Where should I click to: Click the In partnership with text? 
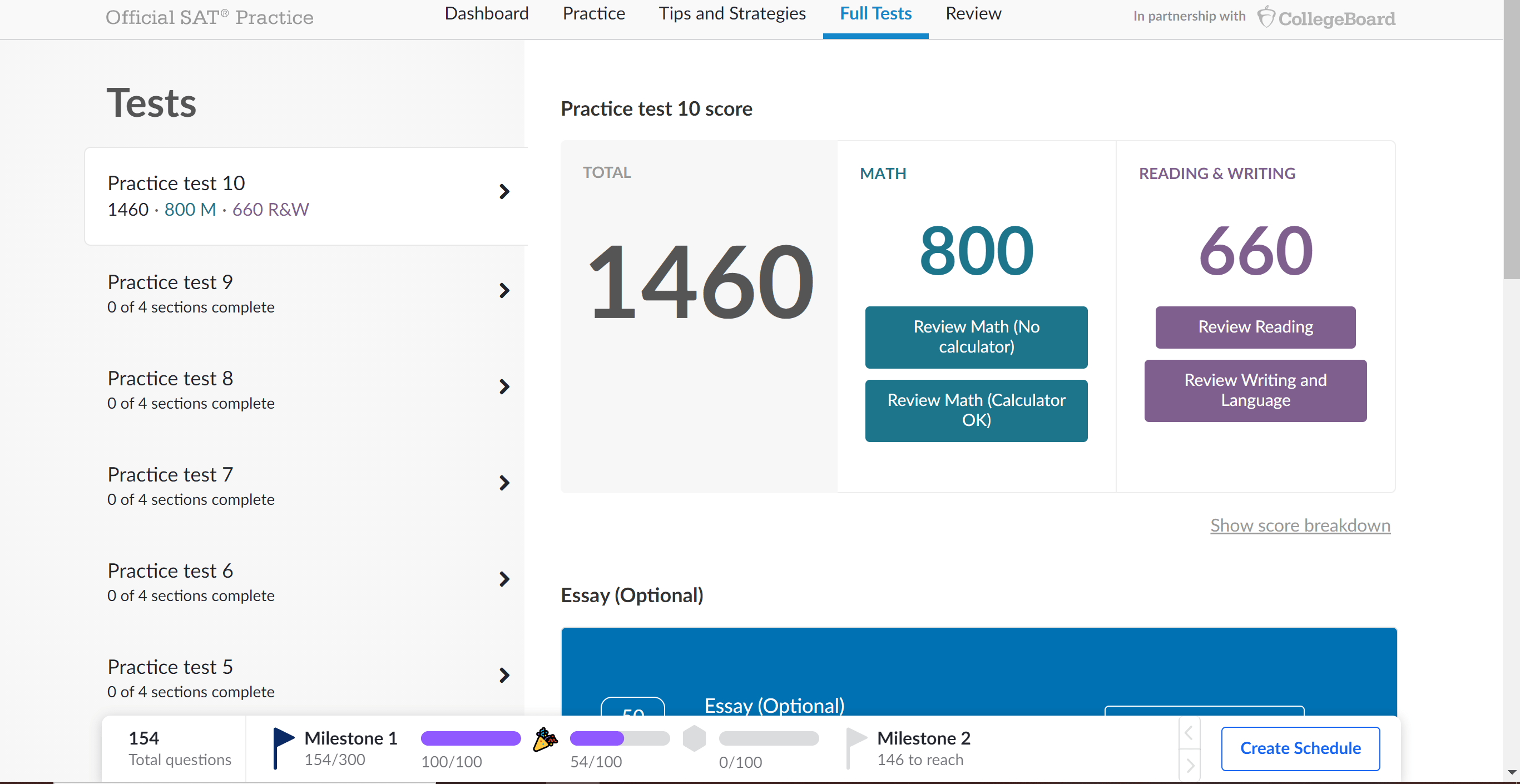1189,16
